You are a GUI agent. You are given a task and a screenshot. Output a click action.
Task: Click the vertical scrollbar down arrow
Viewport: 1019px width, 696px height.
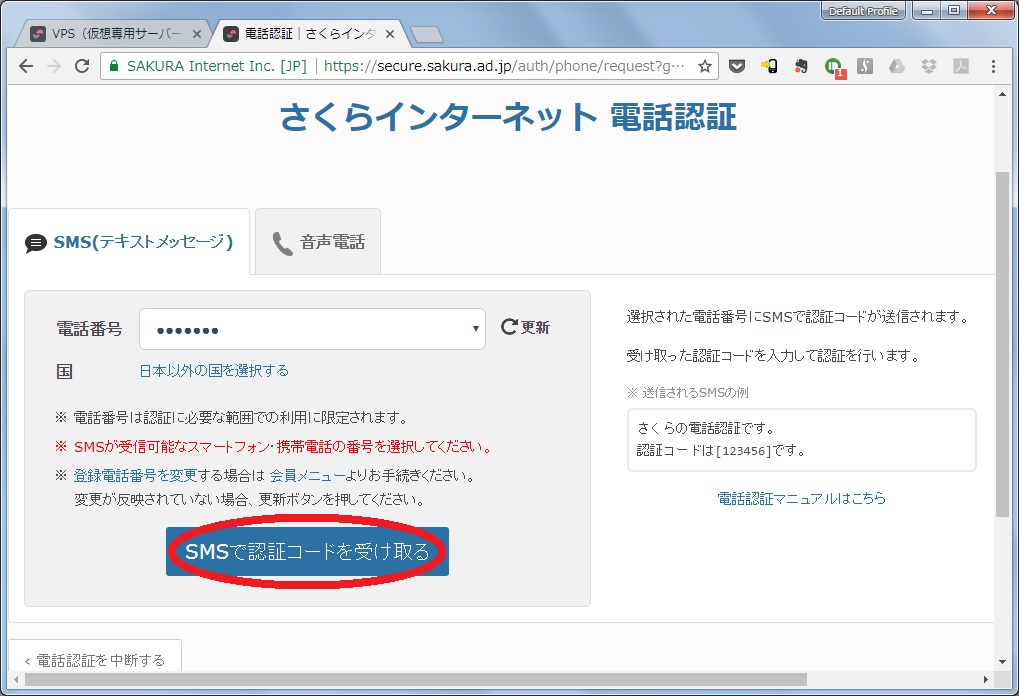click(x=1002, y=663)
